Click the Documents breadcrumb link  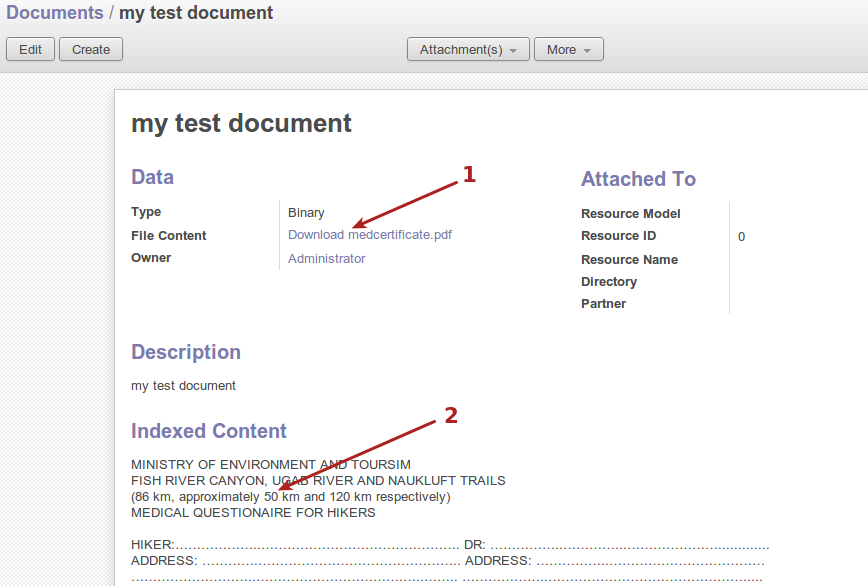[55, 13]
